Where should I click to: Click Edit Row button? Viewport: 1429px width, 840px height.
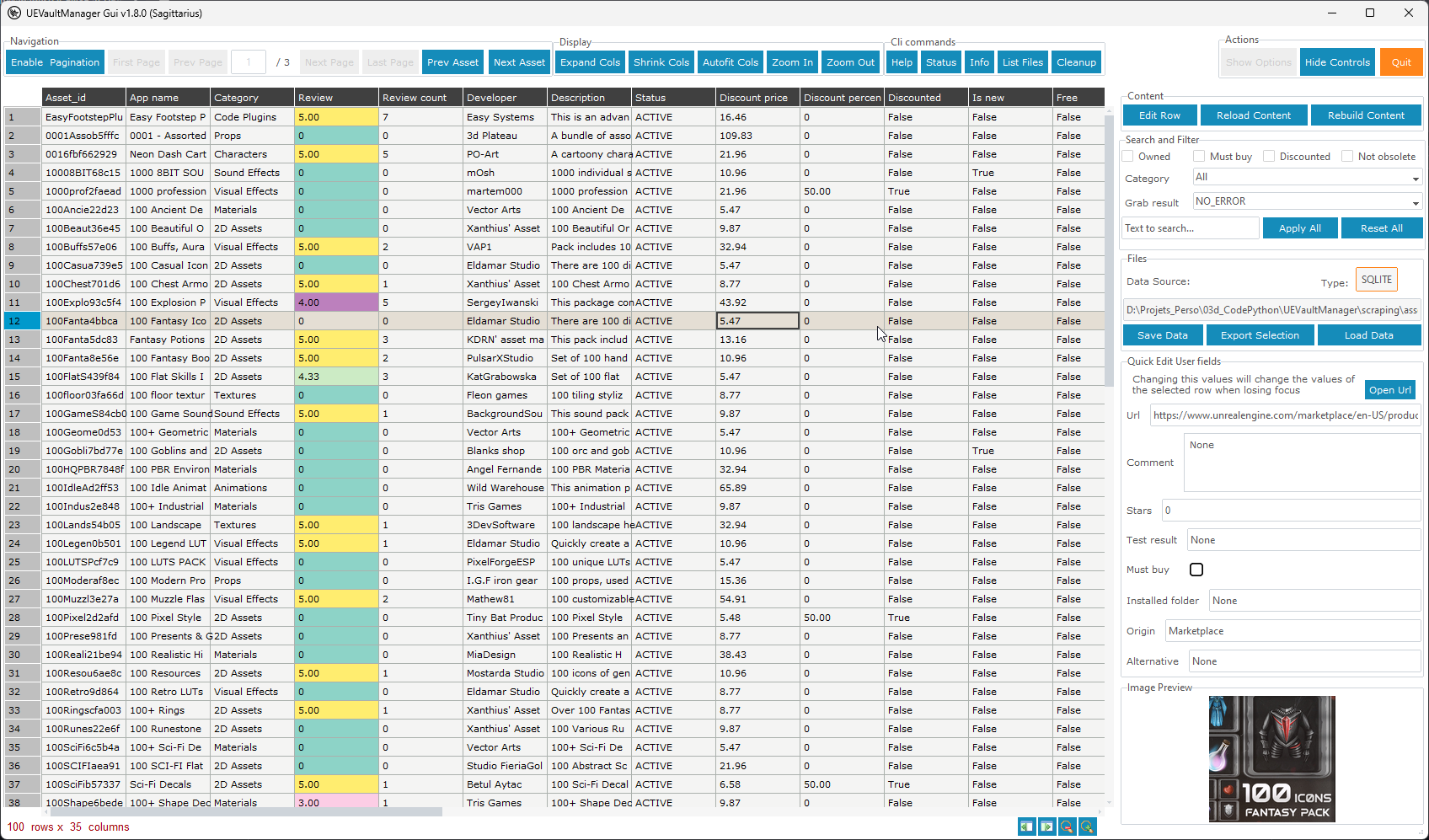click(1159, 115)
